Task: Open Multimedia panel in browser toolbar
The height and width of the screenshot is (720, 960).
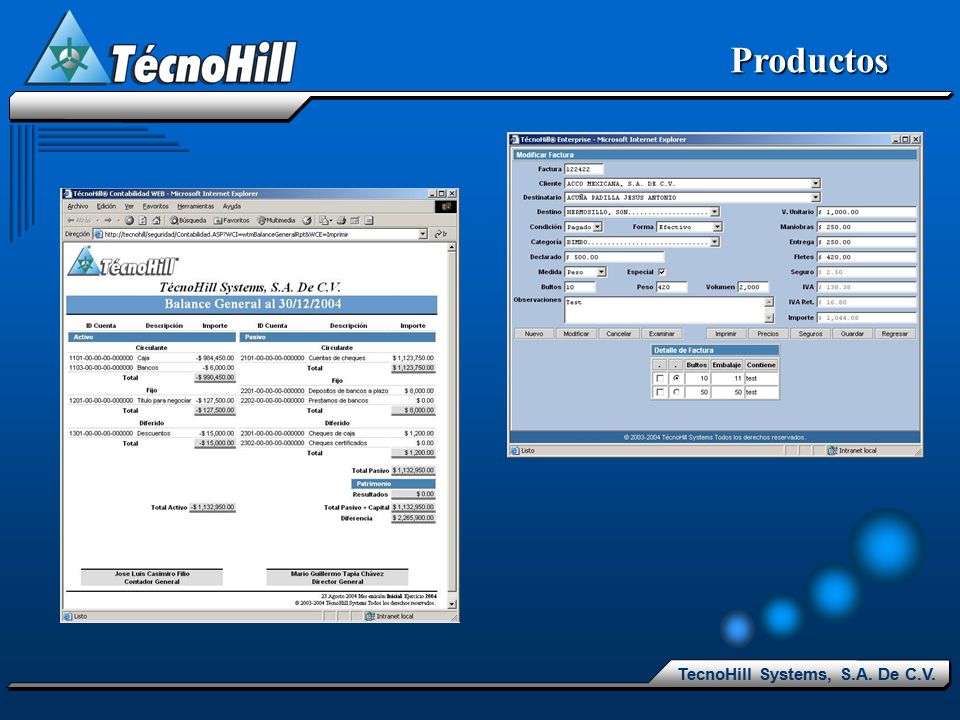Action: tap(276, 220)
